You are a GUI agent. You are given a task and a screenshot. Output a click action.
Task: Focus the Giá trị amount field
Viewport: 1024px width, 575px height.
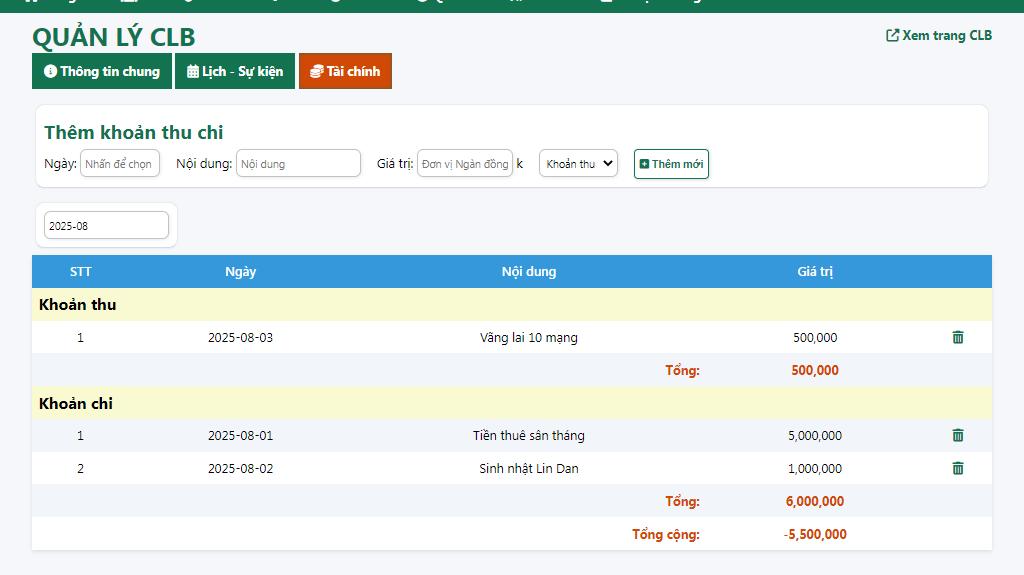click(x=465, y=163)
